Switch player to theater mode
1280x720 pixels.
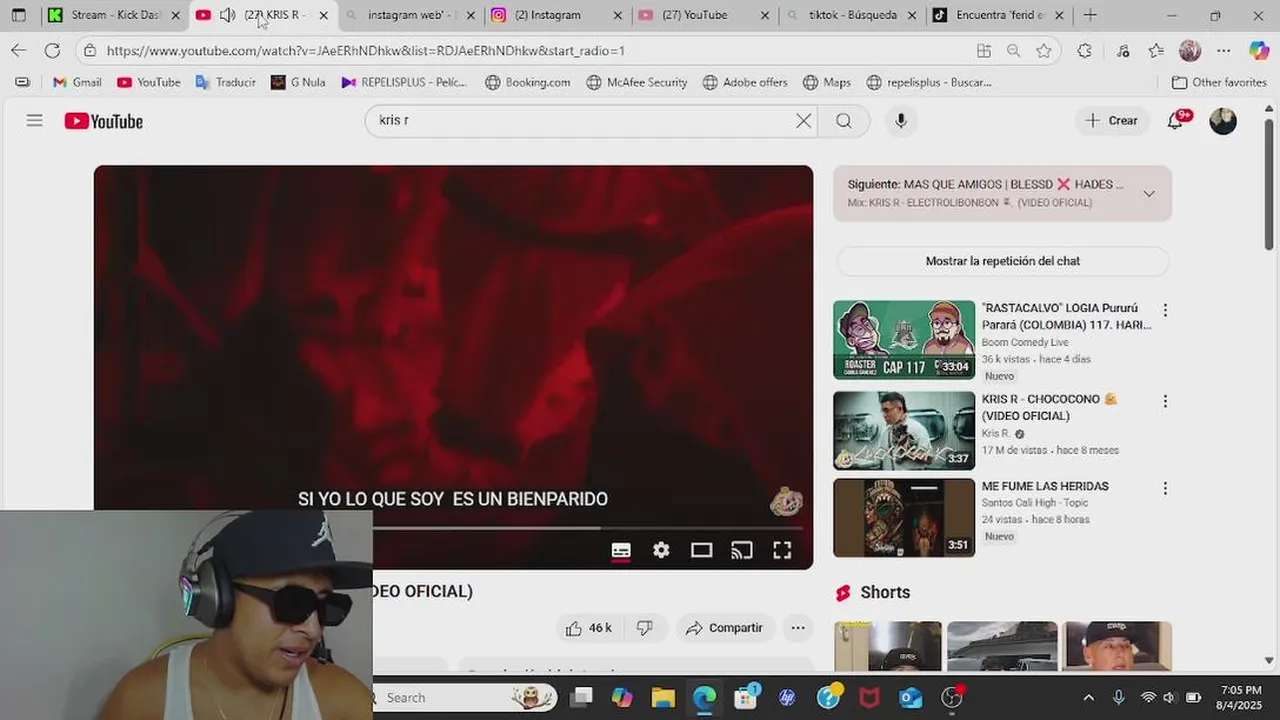point(701,550)
